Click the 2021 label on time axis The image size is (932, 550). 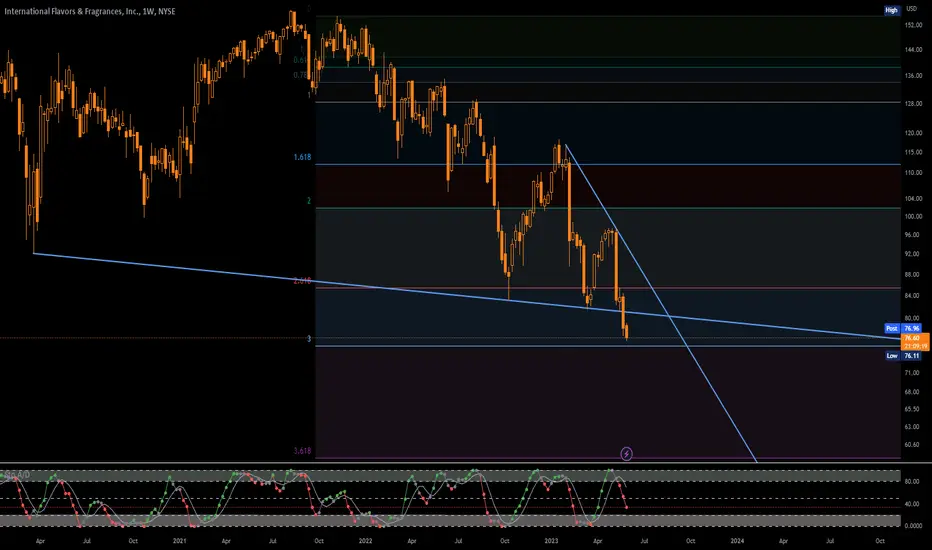click(180, 541)
